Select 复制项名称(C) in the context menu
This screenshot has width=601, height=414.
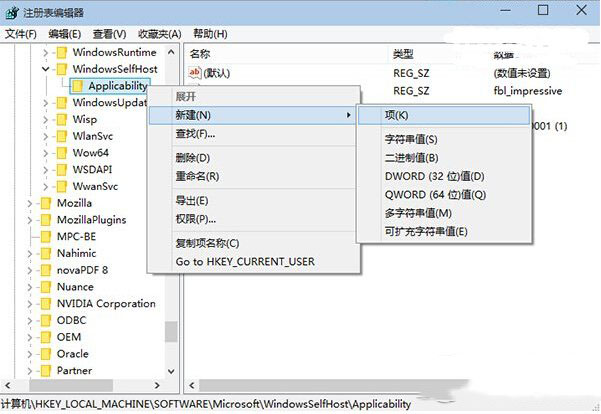[253, 243]
